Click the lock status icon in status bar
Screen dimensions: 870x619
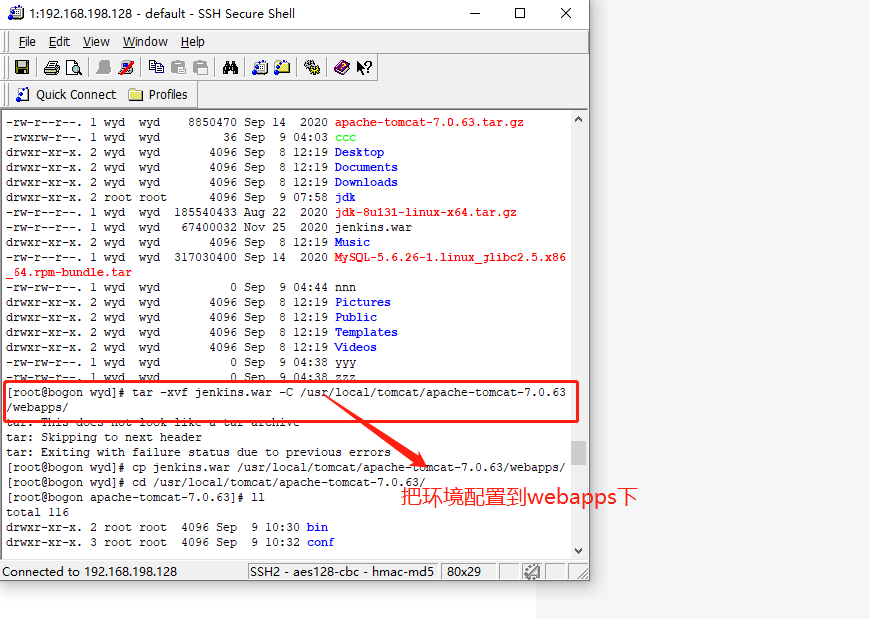[532, 571]
